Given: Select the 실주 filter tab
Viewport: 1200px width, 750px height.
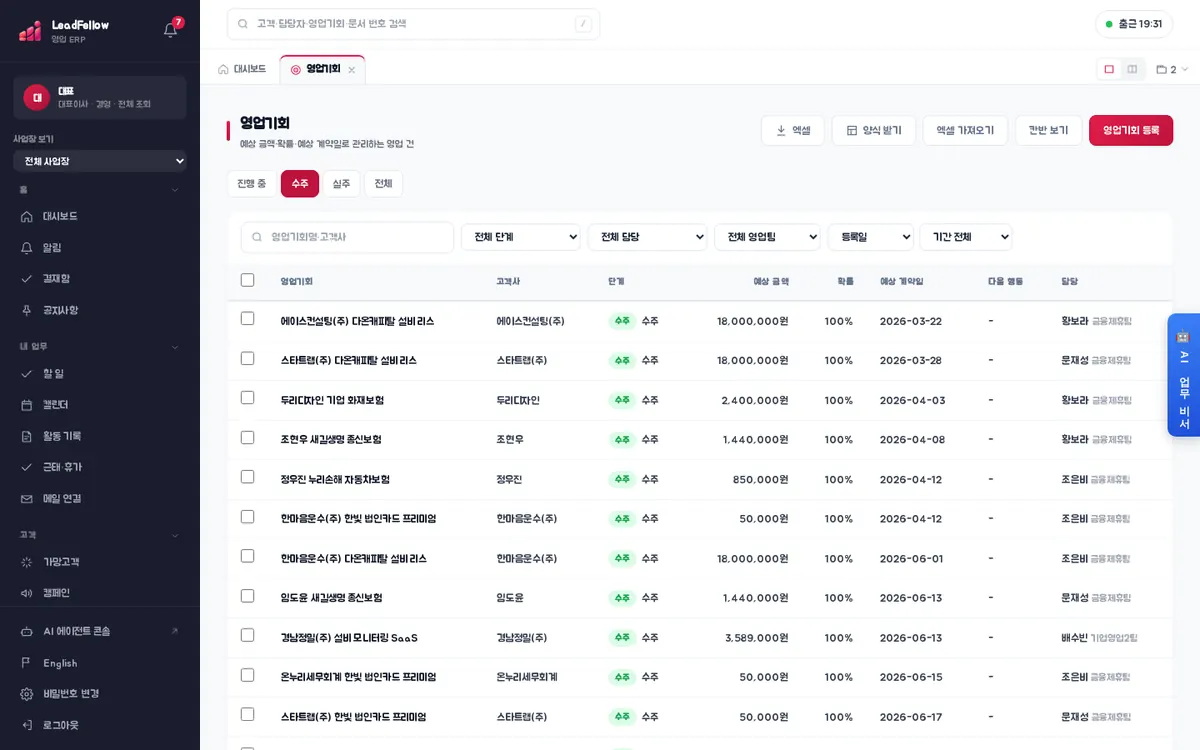Looking at the screenshot, I should (x=341, y=184).
